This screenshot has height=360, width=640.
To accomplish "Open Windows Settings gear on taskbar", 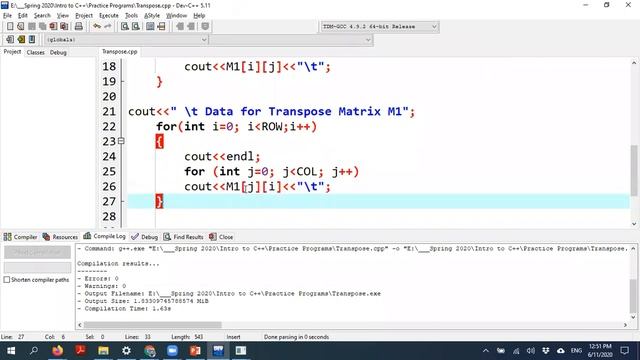I will coord(127,351).
